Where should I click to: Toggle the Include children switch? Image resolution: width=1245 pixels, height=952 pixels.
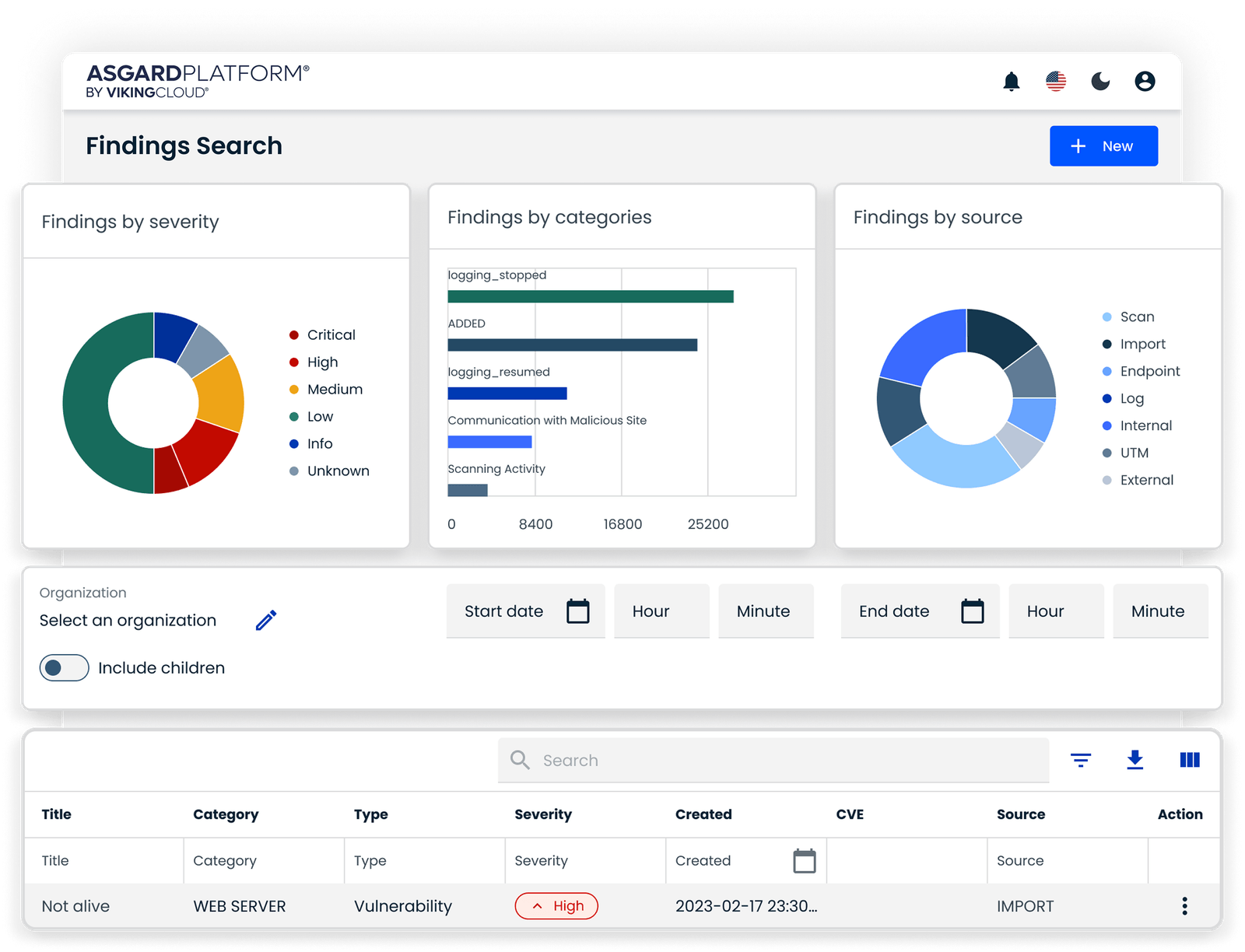(x=64, y=667)
